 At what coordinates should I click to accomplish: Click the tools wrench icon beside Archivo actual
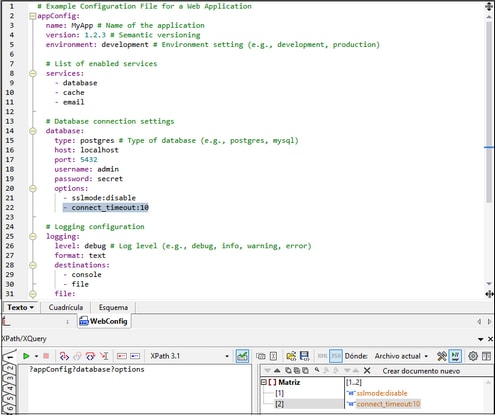442,356
